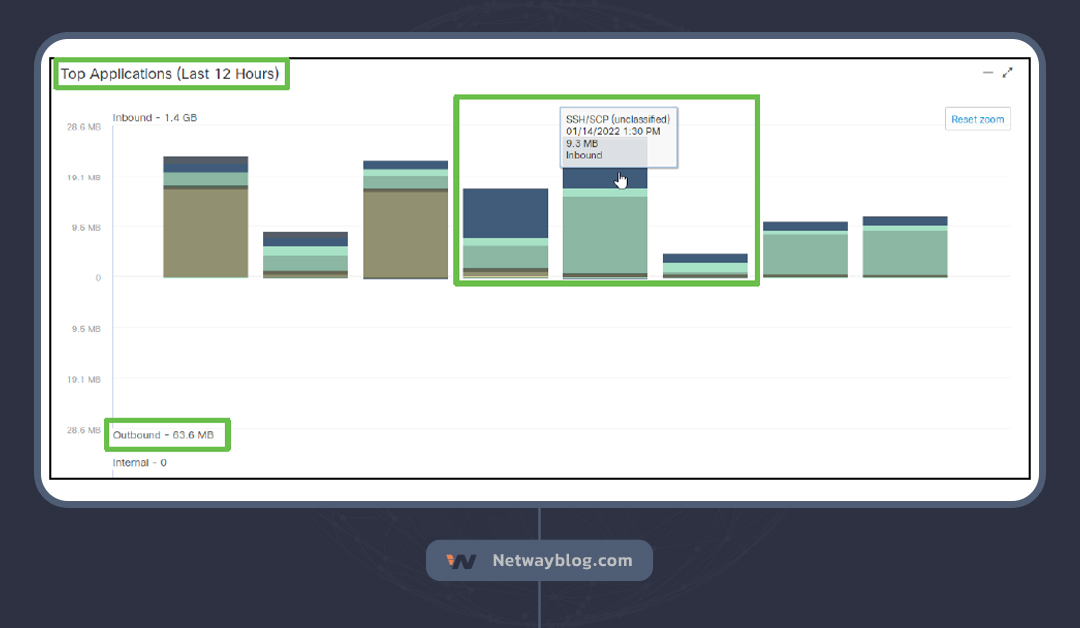Viewport: 1080px width, 628px height.
Task: Click the dark blue top of the eighth bar
Action: pos(905,221)
